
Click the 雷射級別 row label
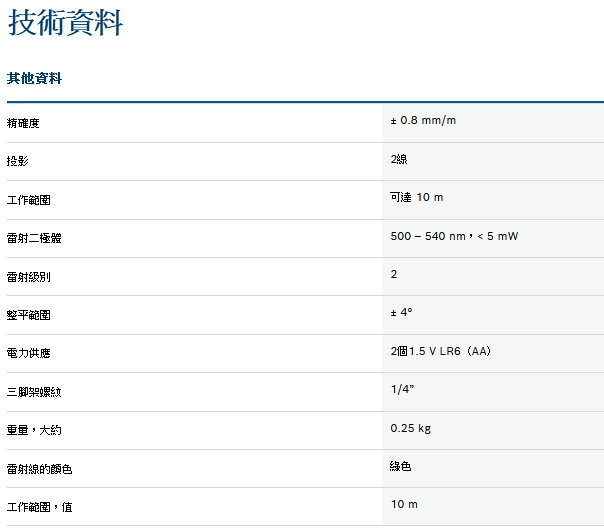click(28, 276)
